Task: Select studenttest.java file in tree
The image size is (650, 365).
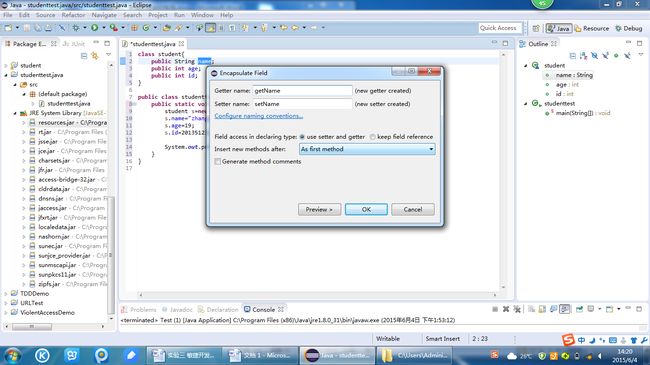Action: click(x=69, y=104)
